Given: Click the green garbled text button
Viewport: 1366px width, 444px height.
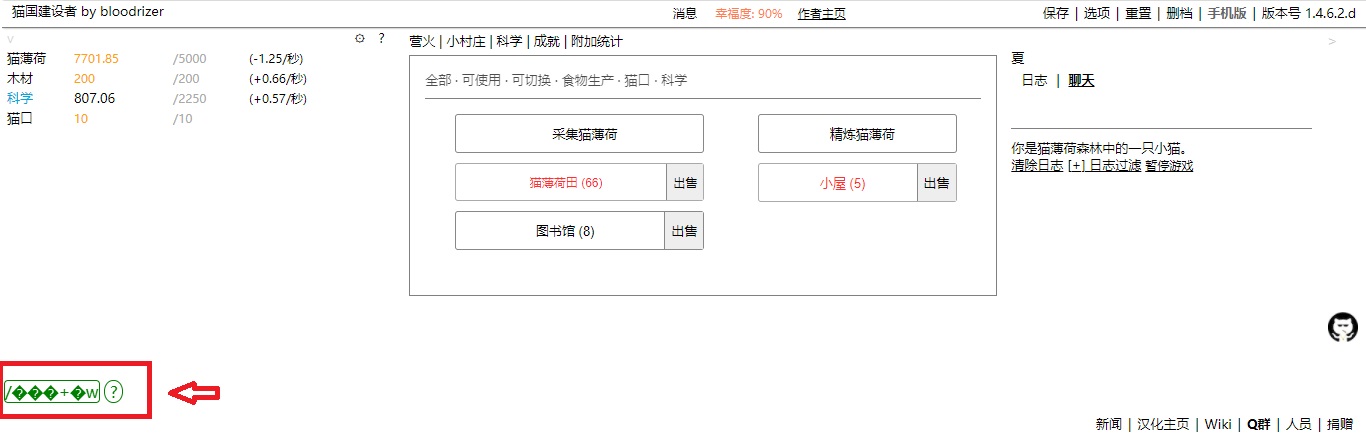Looking at the screenshot, I should [x=52, y=392].
